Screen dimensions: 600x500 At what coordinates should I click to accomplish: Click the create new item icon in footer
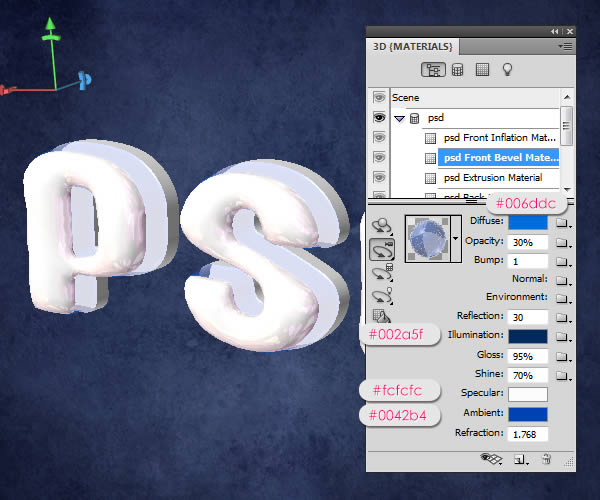(x=520, y=459)
